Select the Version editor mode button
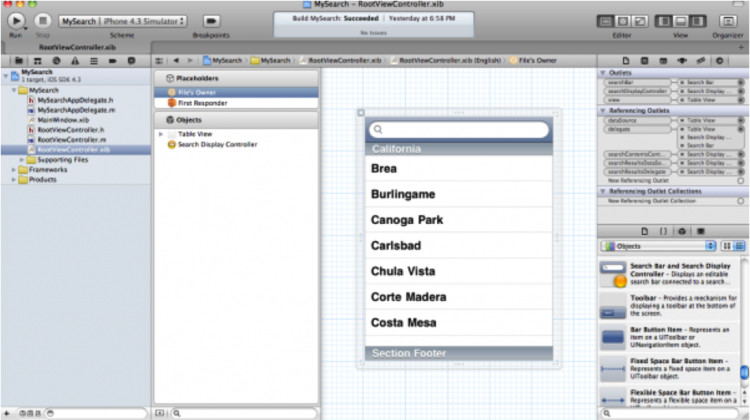This screenshot has width=750, height=420. pyautogui.click(x=640, y=22)
